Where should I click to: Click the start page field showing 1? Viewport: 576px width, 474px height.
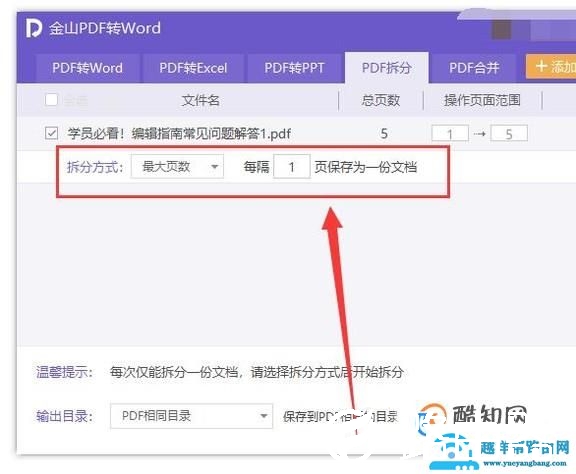(450, 133)
